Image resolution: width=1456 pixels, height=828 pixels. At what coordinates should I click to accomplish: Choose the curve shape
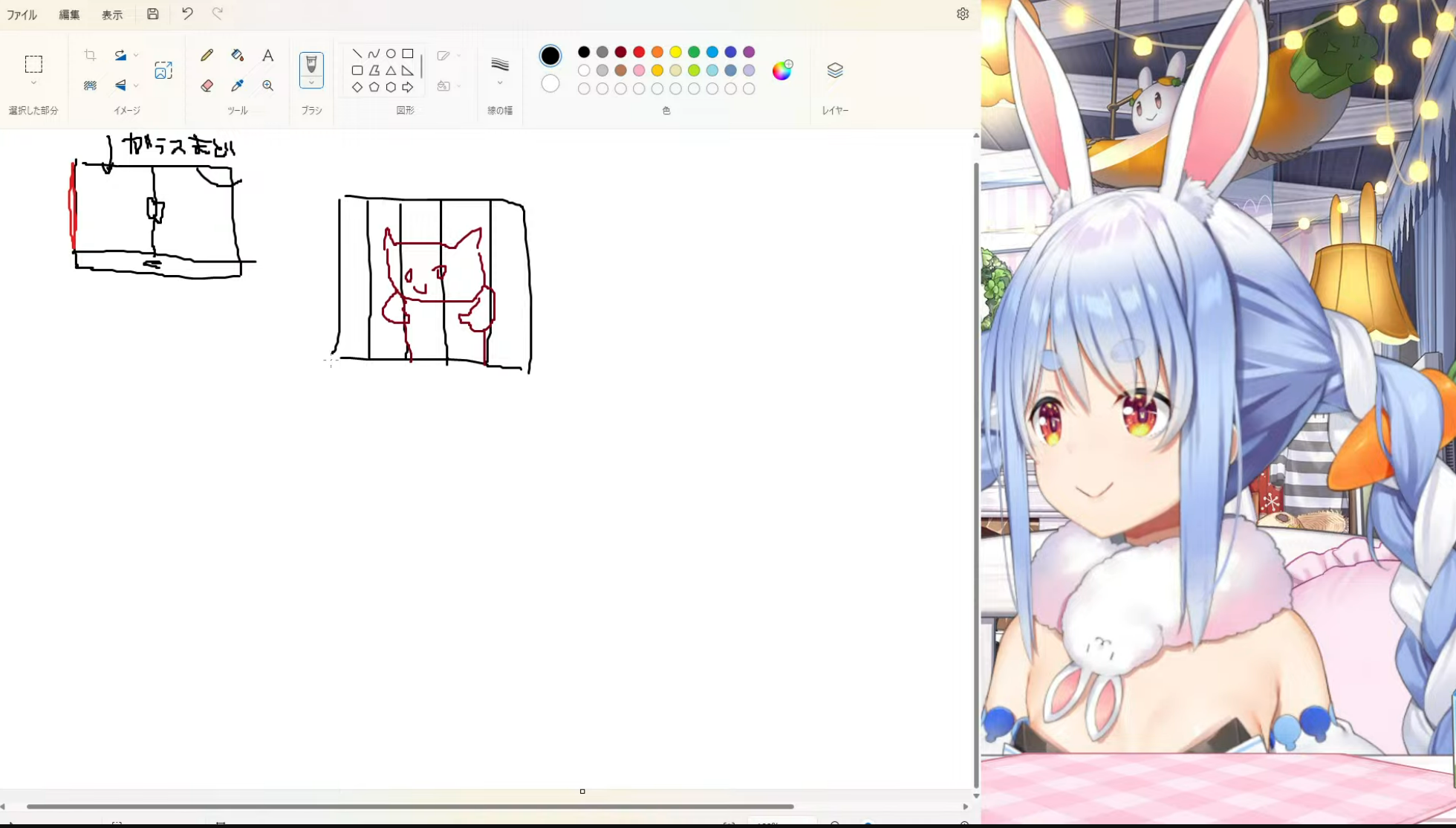(374, 54)
